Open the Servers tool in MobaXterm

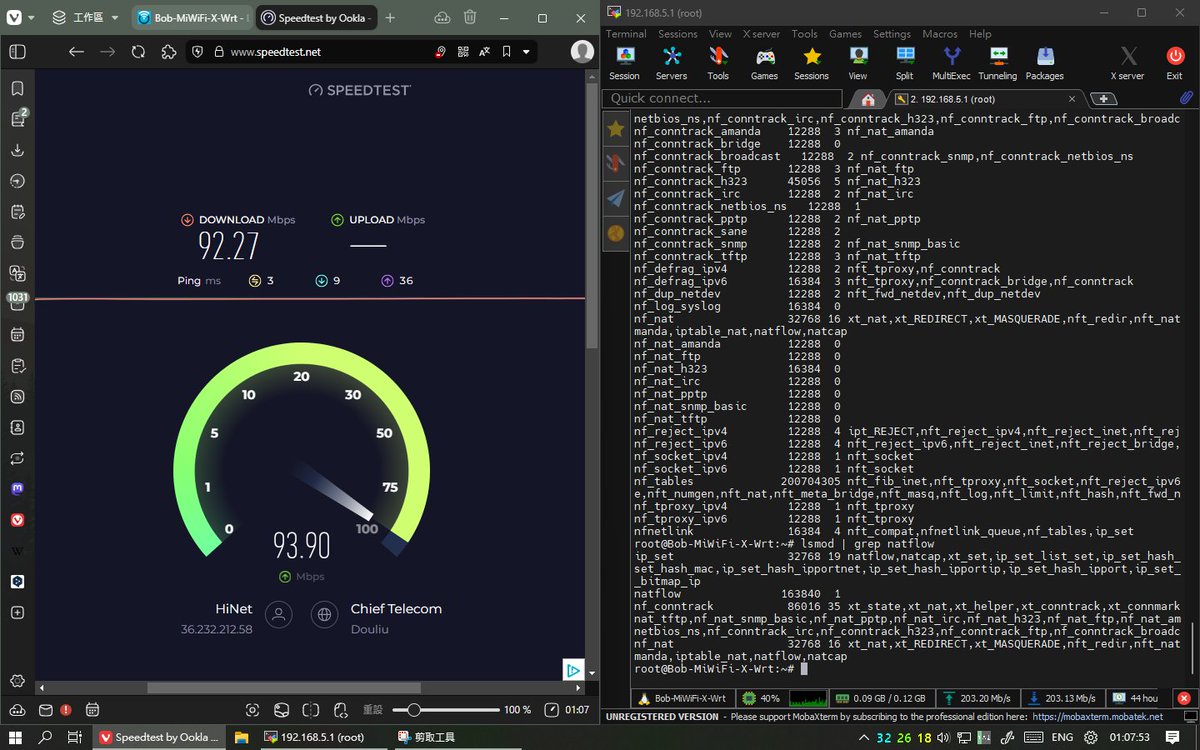671,63
